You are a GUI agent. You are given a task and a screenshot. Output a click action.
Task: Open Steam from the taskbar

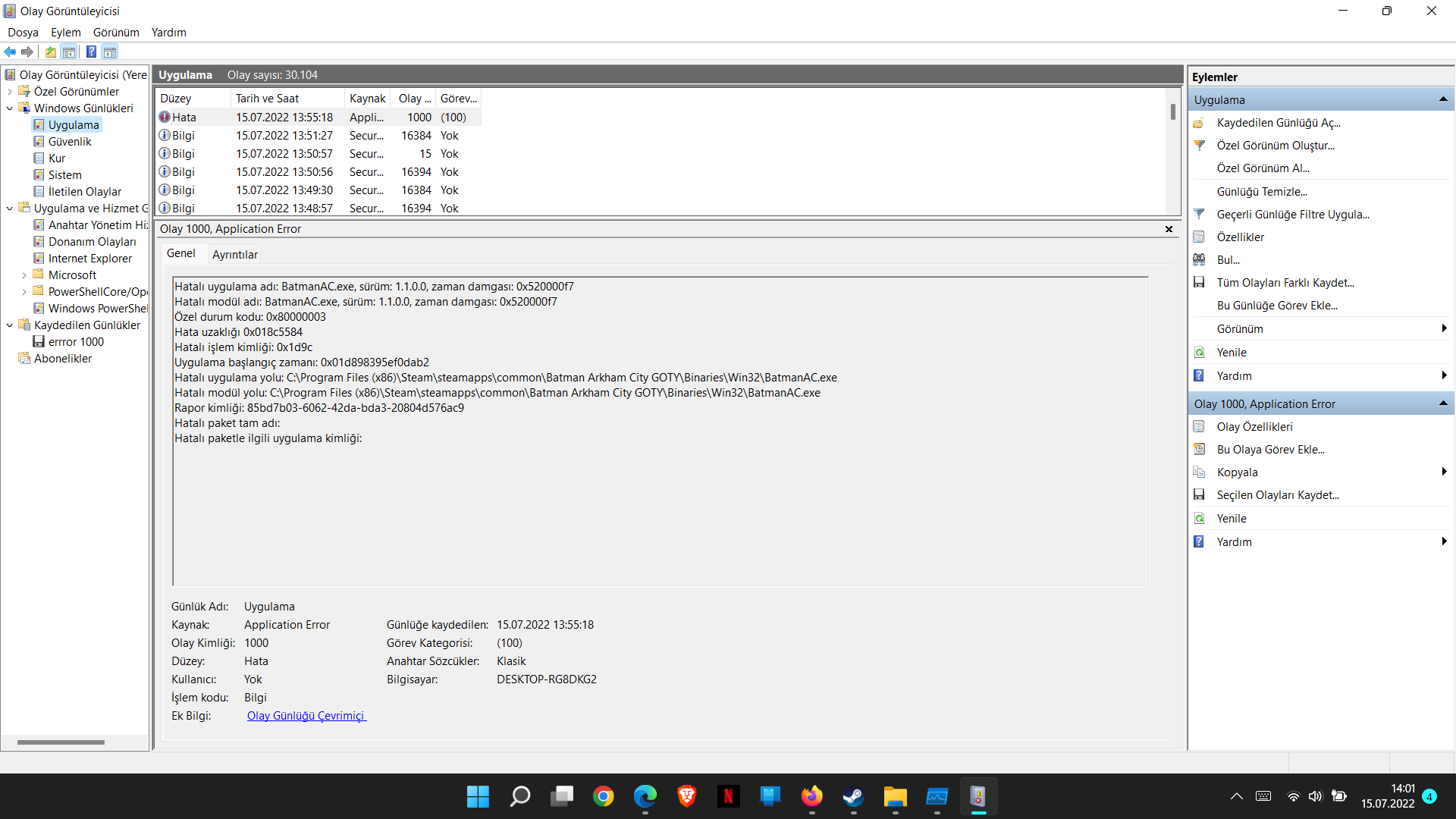point(853,796)
